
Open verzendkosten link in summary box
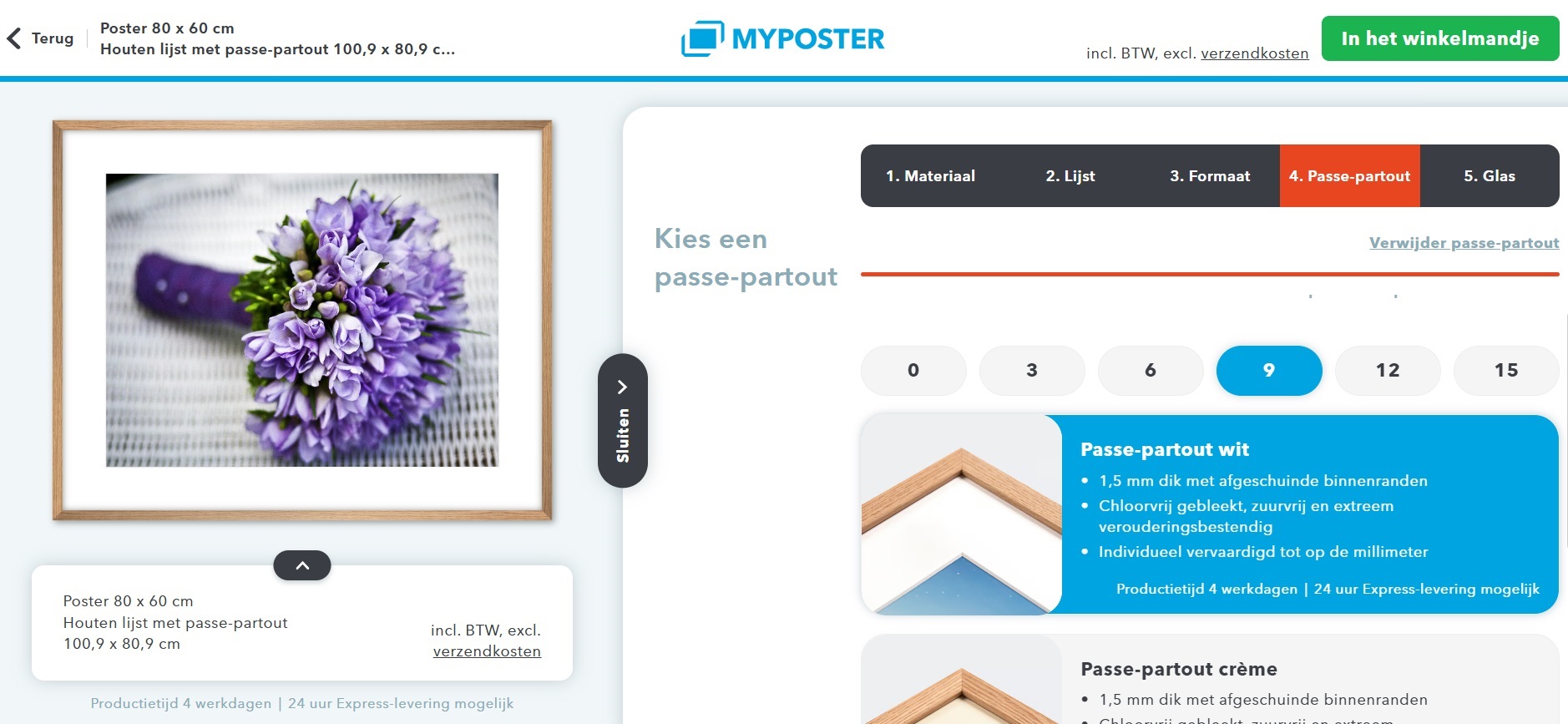pyautogui.click(x=487, y=651)
